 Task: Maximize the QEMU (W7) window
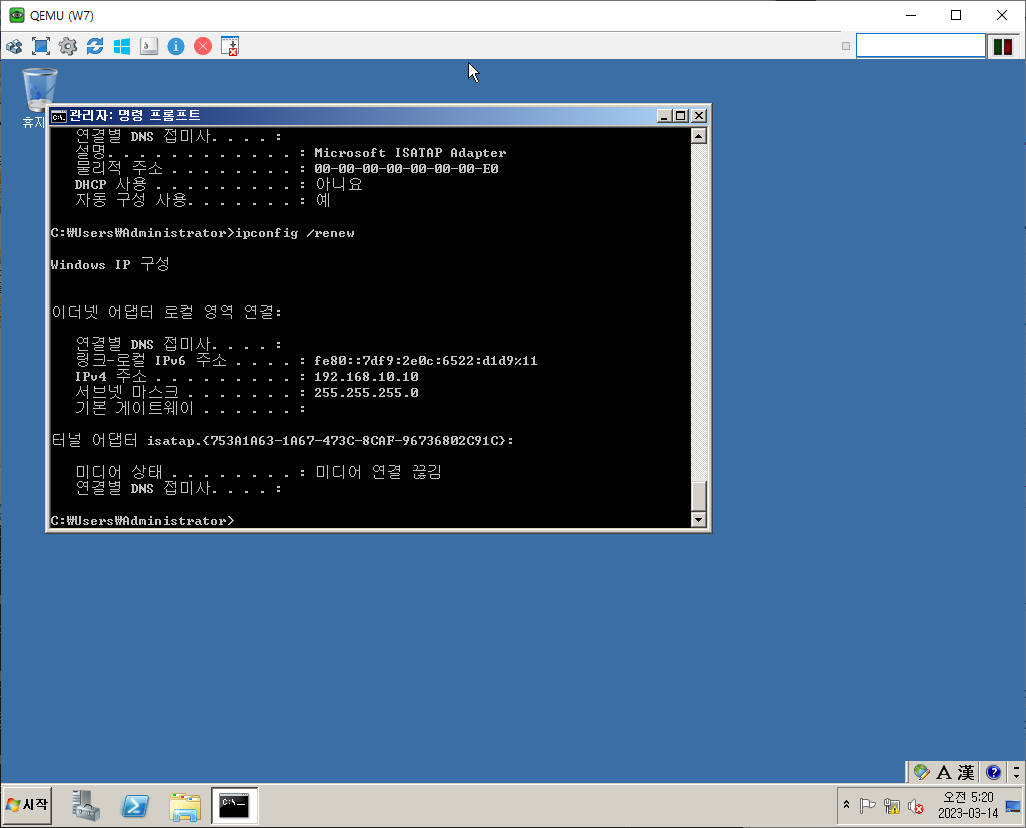[956, 15]
